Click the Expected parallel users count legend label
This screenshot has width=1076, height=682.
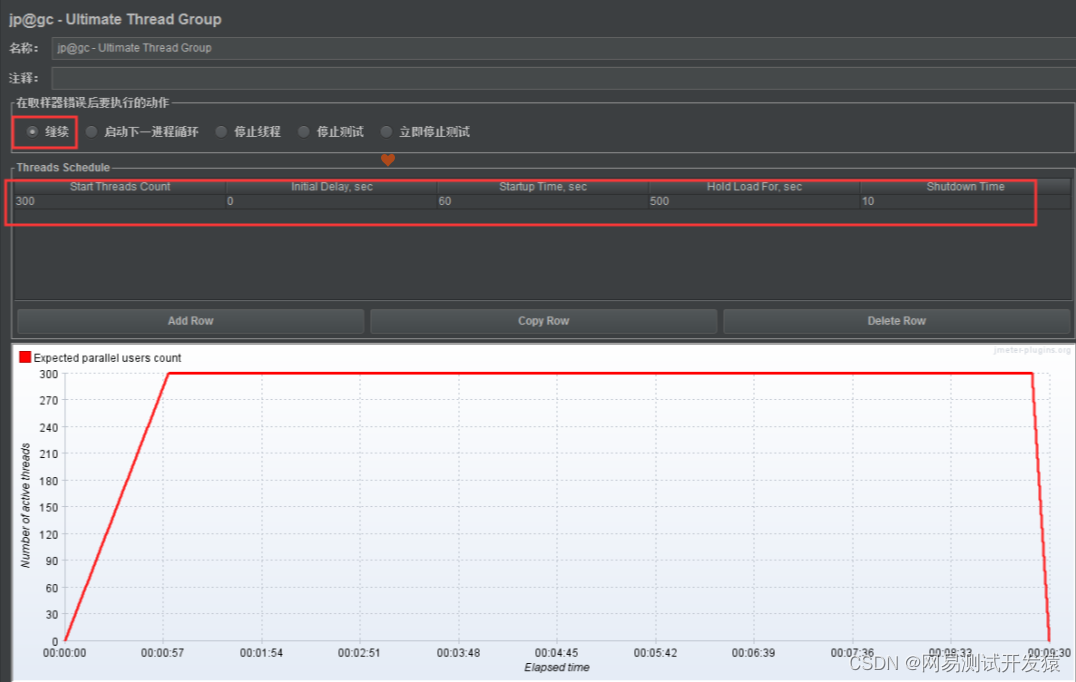[107, 358]
